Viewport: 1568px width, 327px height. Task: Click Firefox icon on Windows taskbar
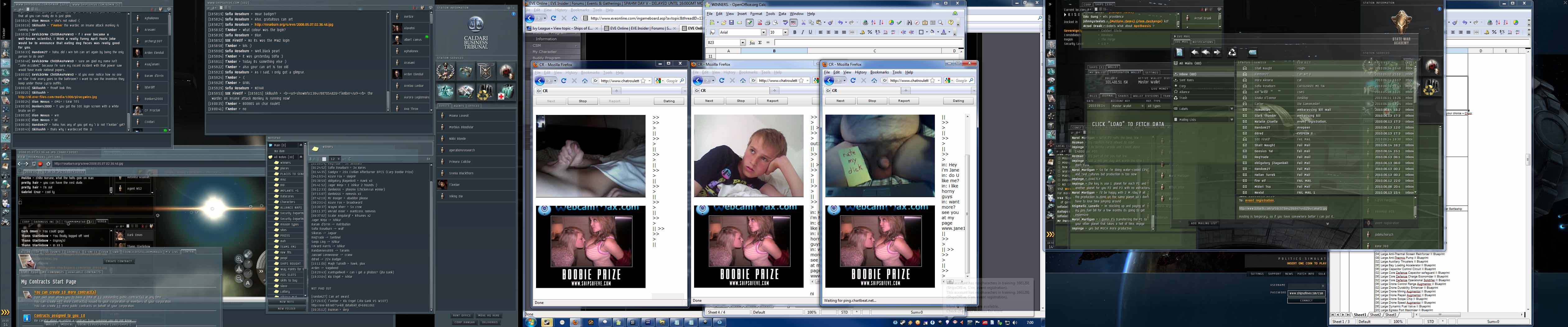click(575, 322)
